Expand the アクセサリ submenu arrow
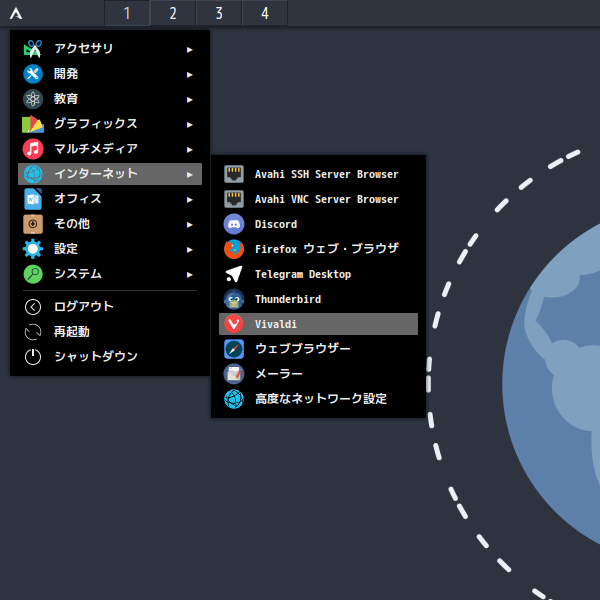This screenshot has width=600, height=600. 190,49
